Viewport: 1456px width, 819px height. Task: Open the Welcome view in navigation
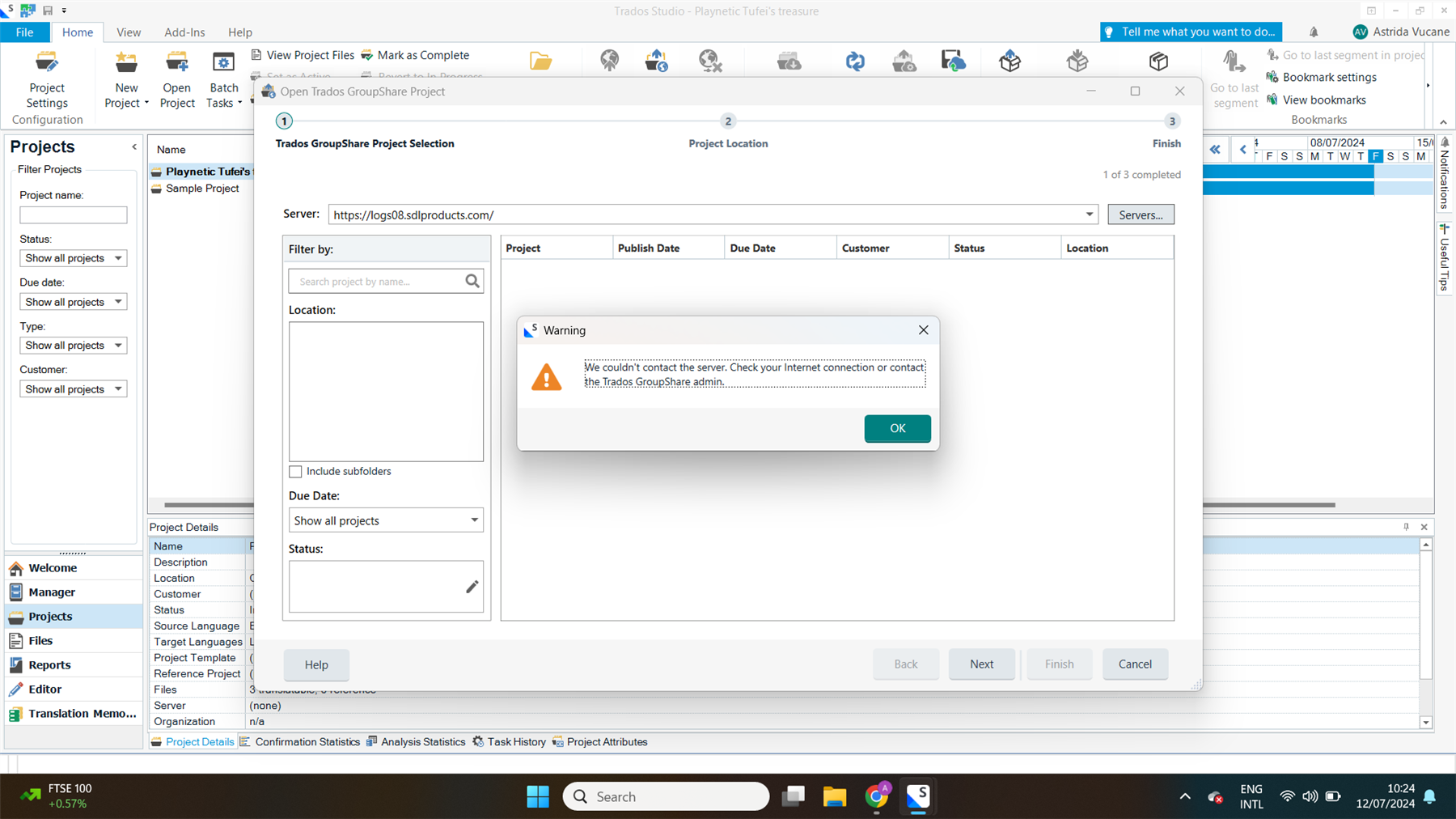pos(73,568)
